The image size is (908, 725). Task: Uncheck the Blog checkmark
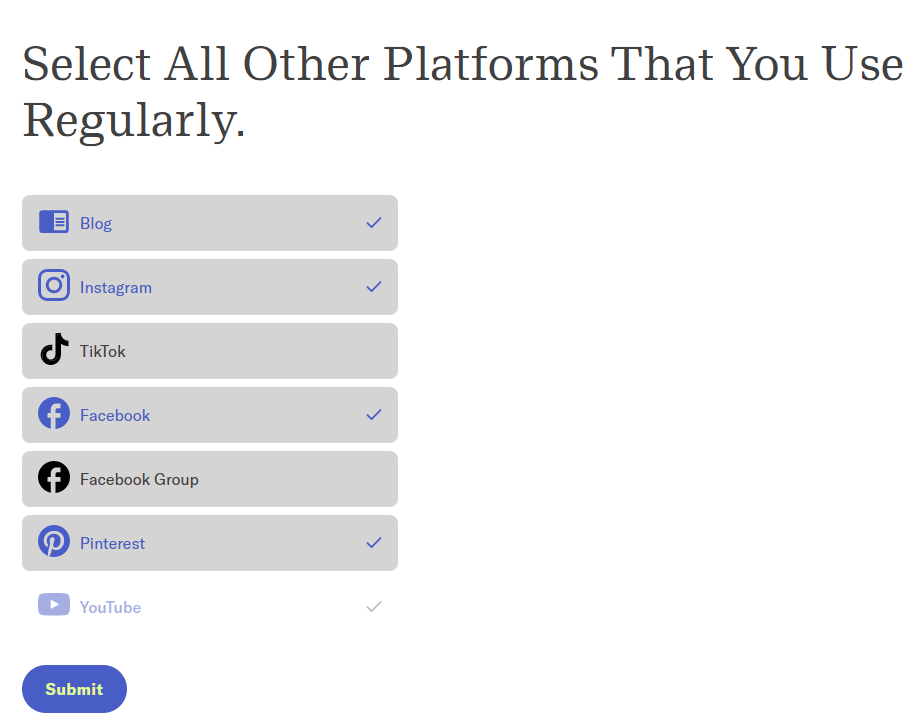pyautogui.click(x=374, y=223)
